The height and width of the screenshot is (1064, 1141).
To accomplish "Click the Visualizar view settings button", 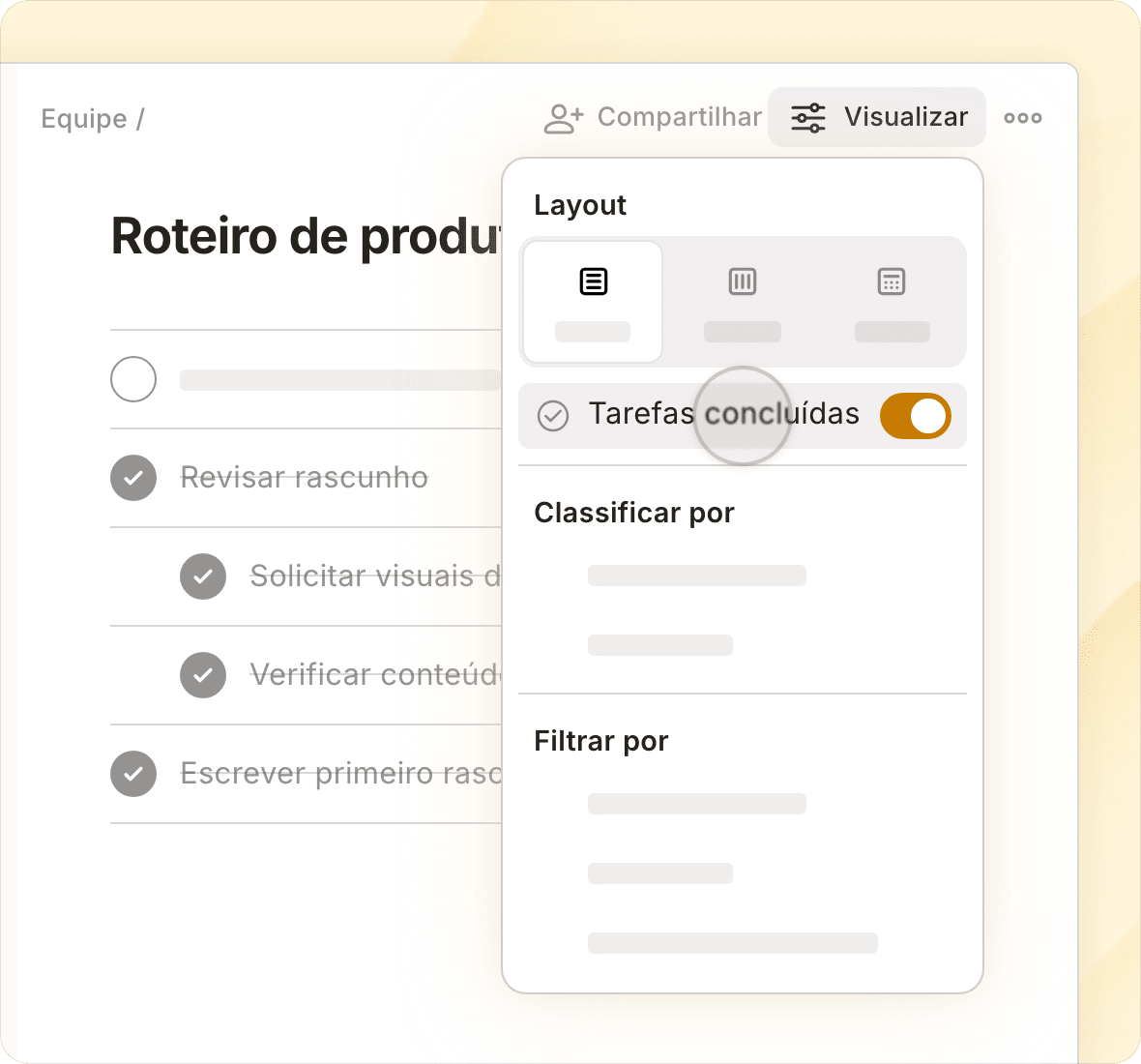I will (877, 117).
